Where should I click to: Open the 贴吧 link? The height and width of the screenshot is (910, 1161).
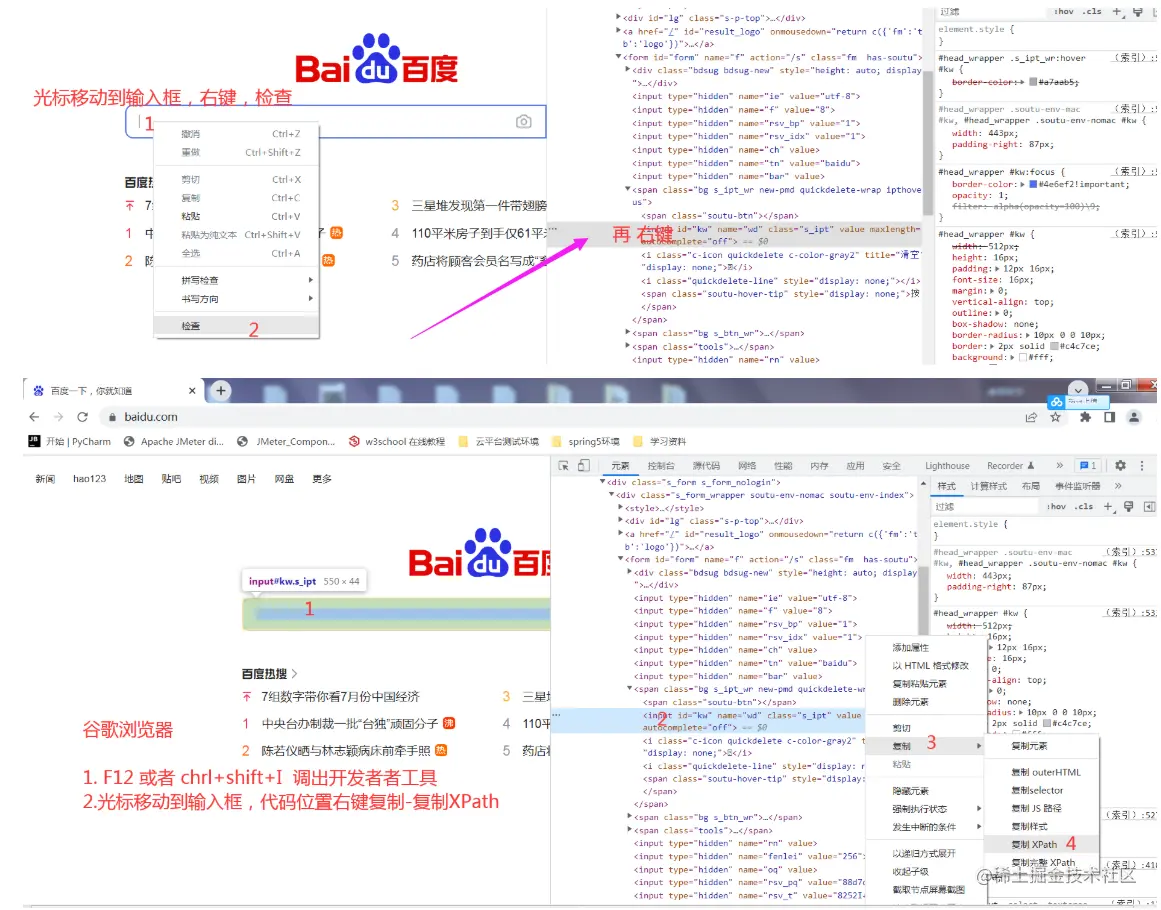(171, 479)
